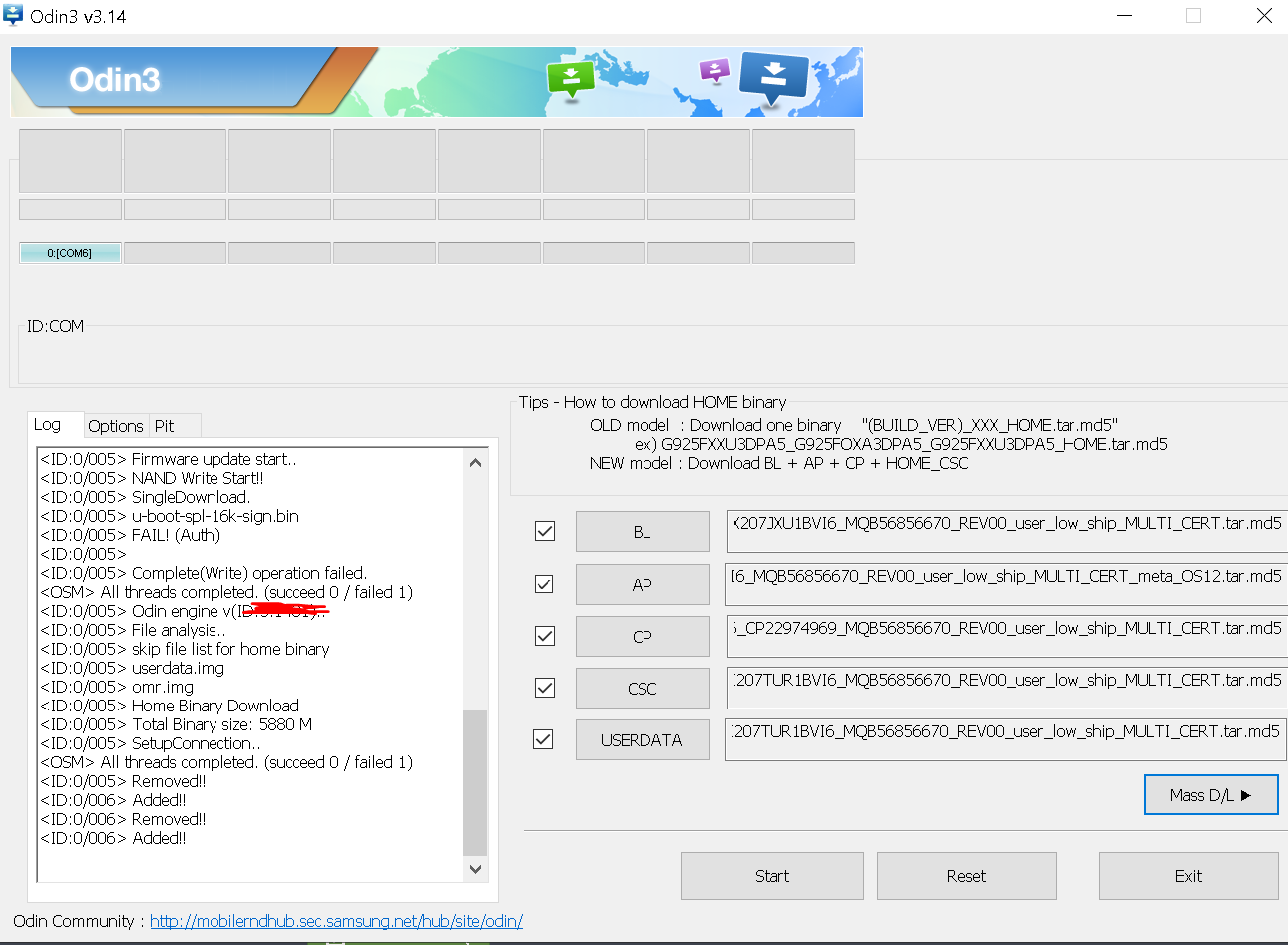The image size is (1288, 945).
Task: Open the BL file browse button
Action: 643,532
